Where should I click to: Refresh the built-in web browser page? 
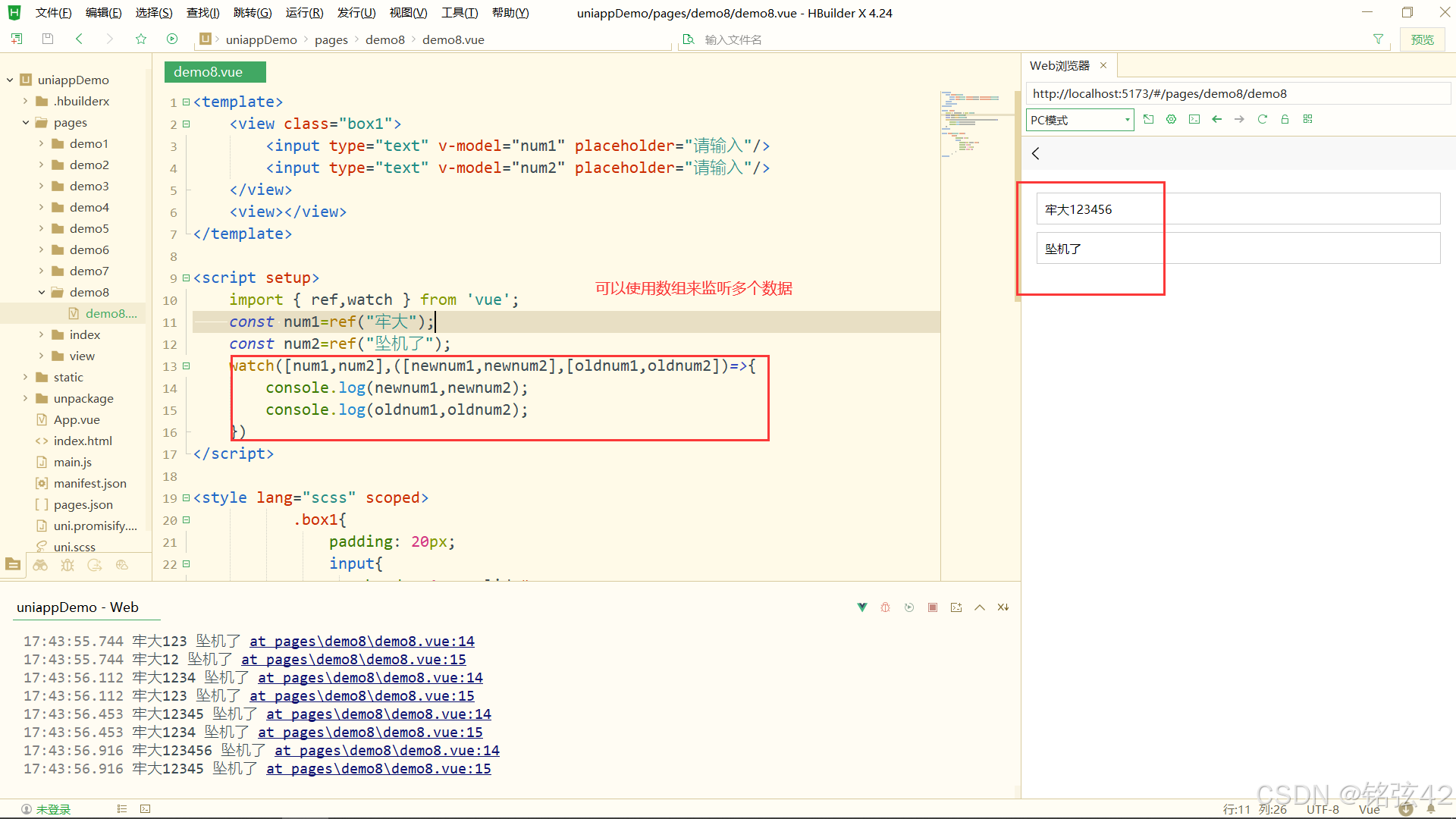pos(1262,119)
